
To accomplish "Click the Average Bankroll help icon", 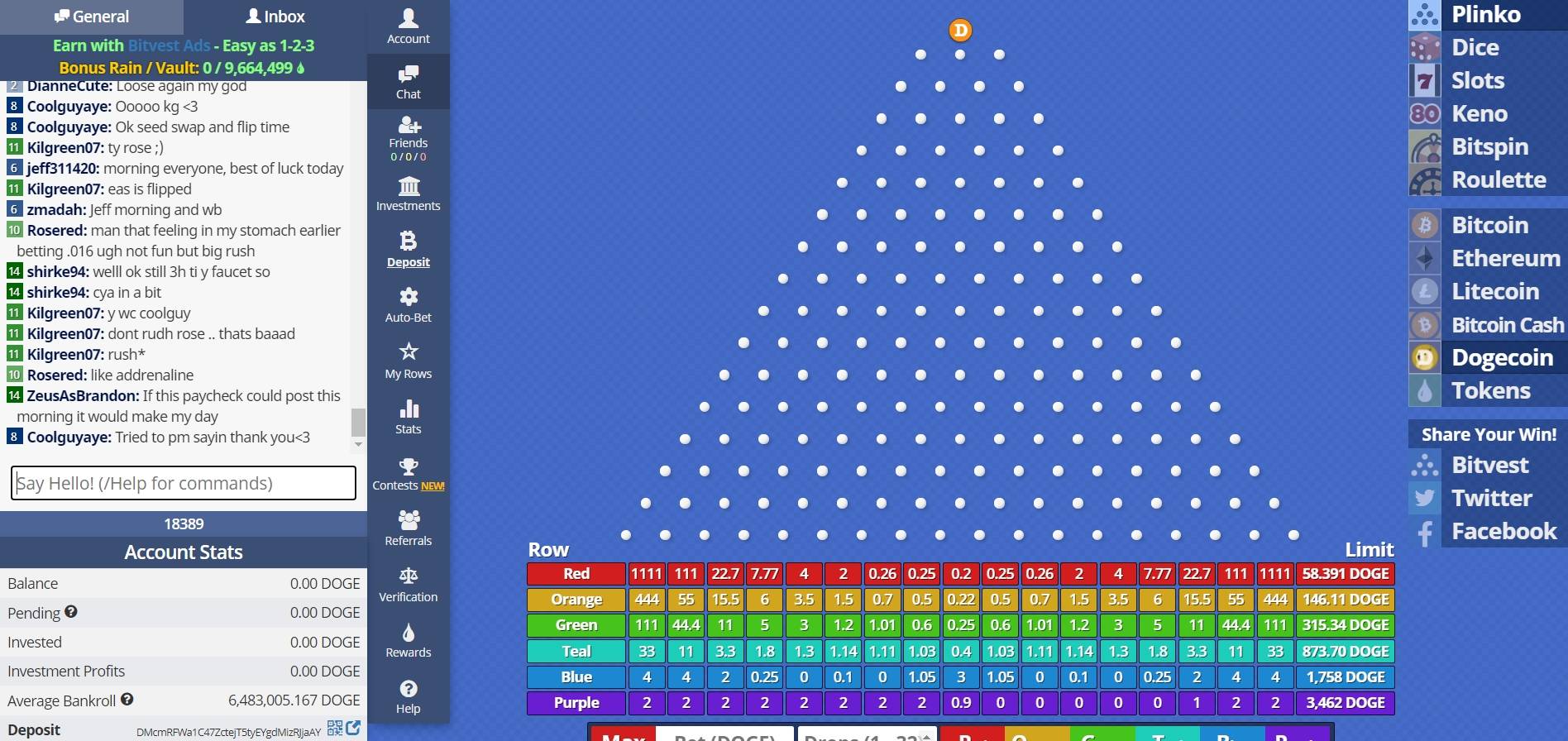I will pos(127,699).
